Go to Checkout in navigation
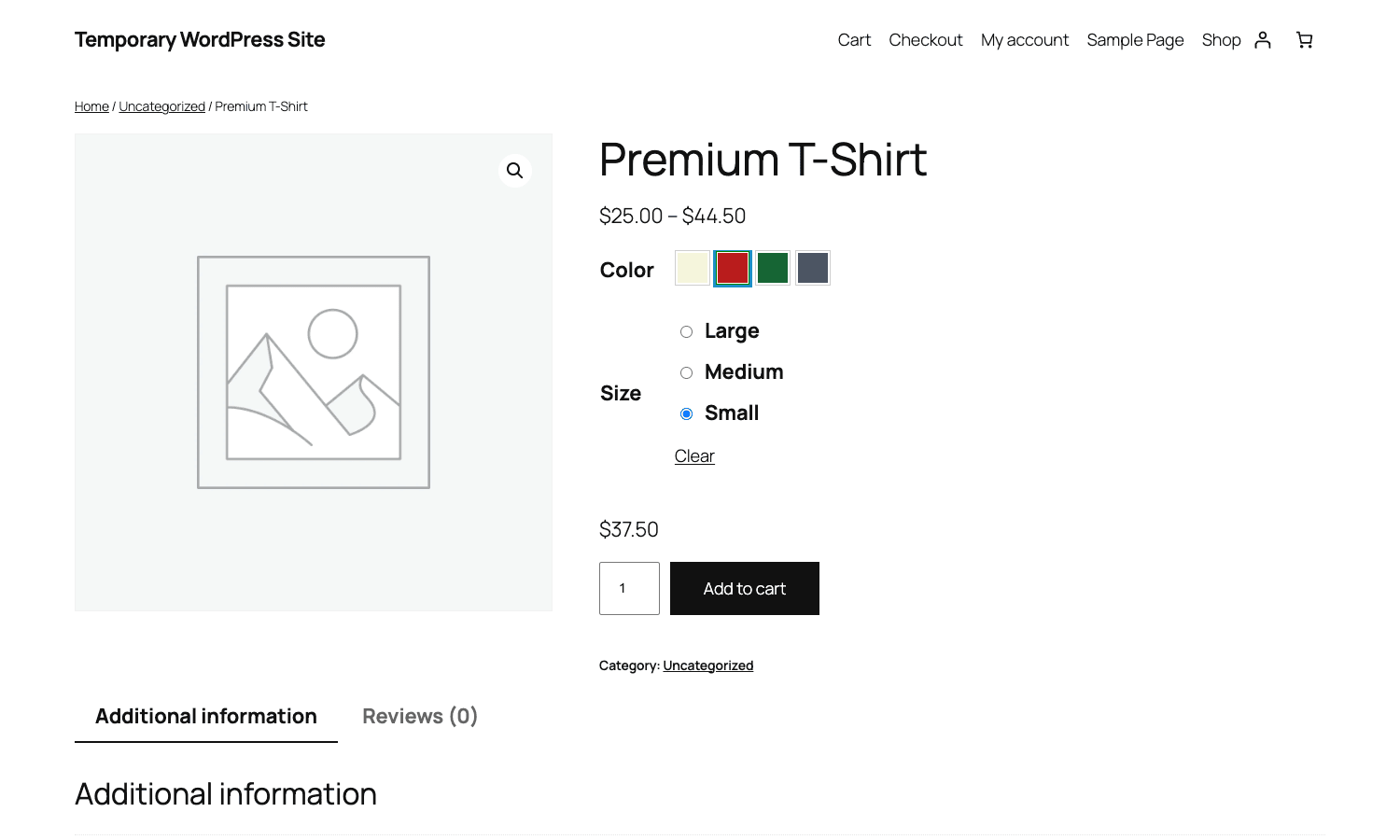 [926, 40]
